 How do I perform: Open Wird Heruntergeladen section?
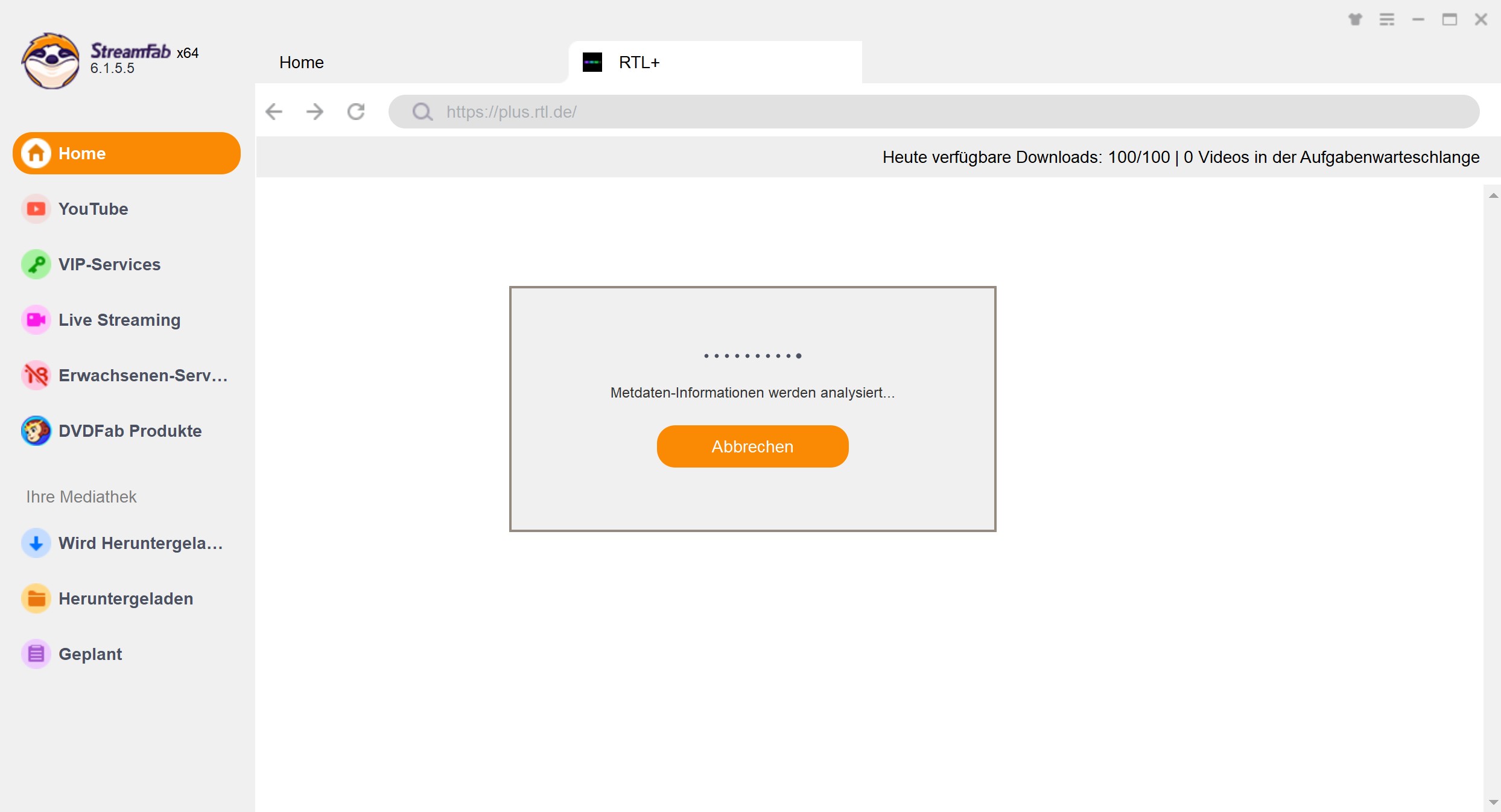tap(126, 543)
